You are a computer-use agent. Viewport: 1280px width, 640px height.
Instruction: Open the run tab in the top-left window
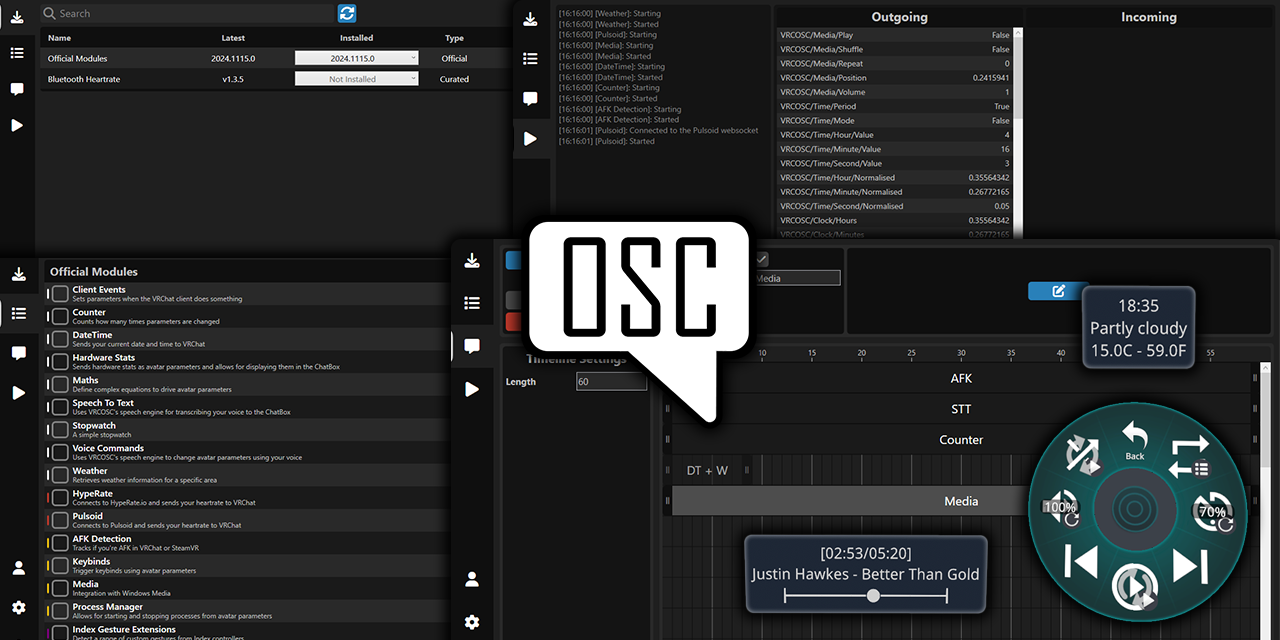(x=17, y=125)
